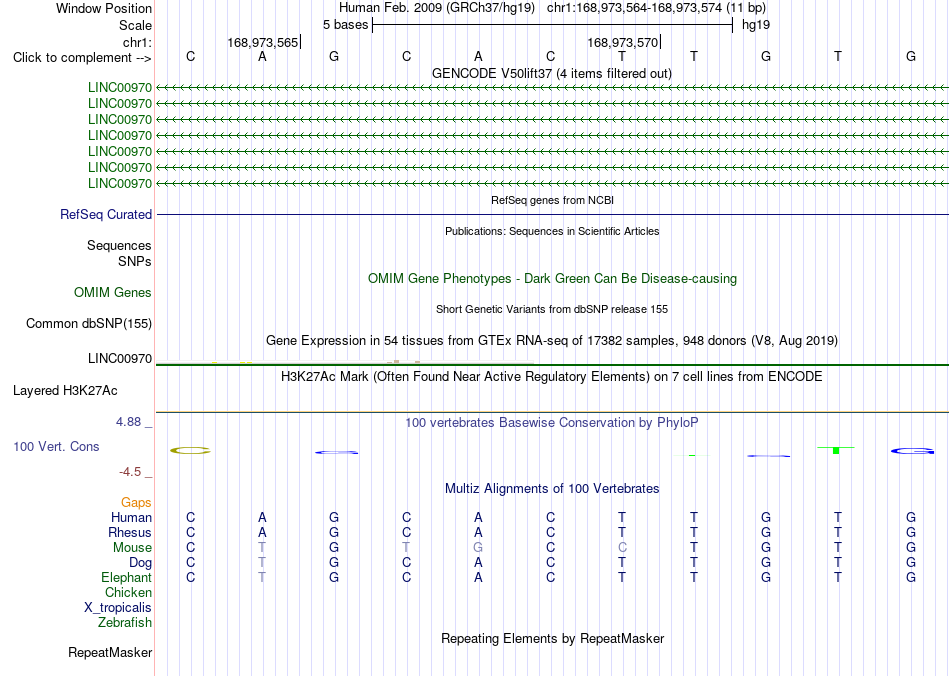
Task: Click the orange Gaps label
Action: point(136,503)
